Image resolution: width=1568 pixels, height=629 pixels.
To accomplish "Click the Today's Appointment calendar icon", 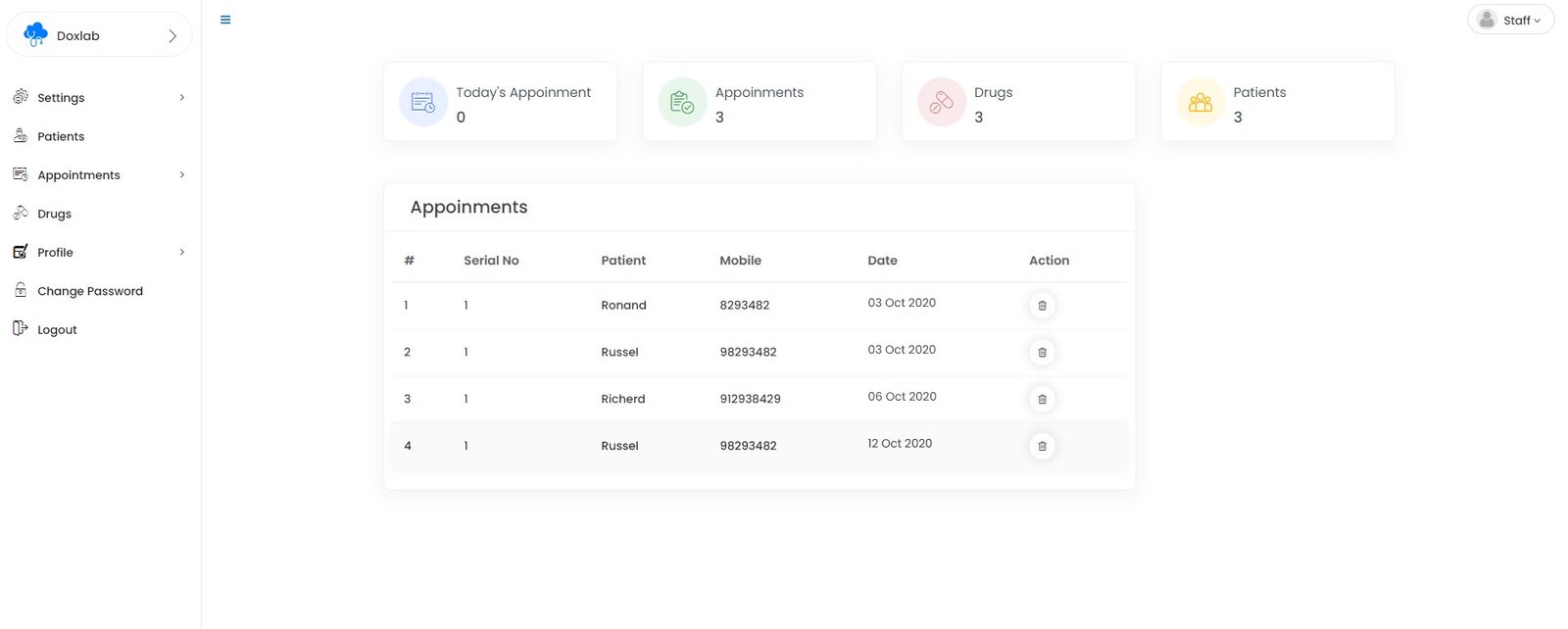I will 423,102.
